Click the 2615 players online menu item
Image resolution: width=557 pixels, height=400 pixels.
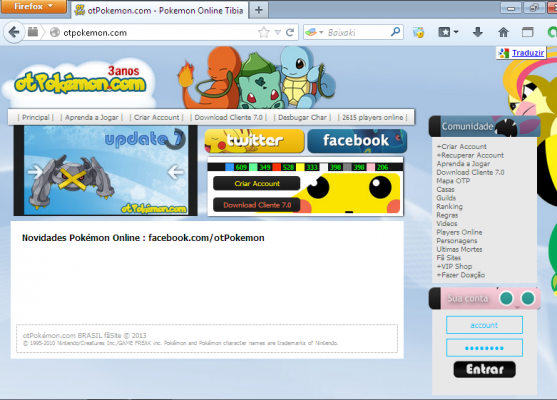coord(373,117)
